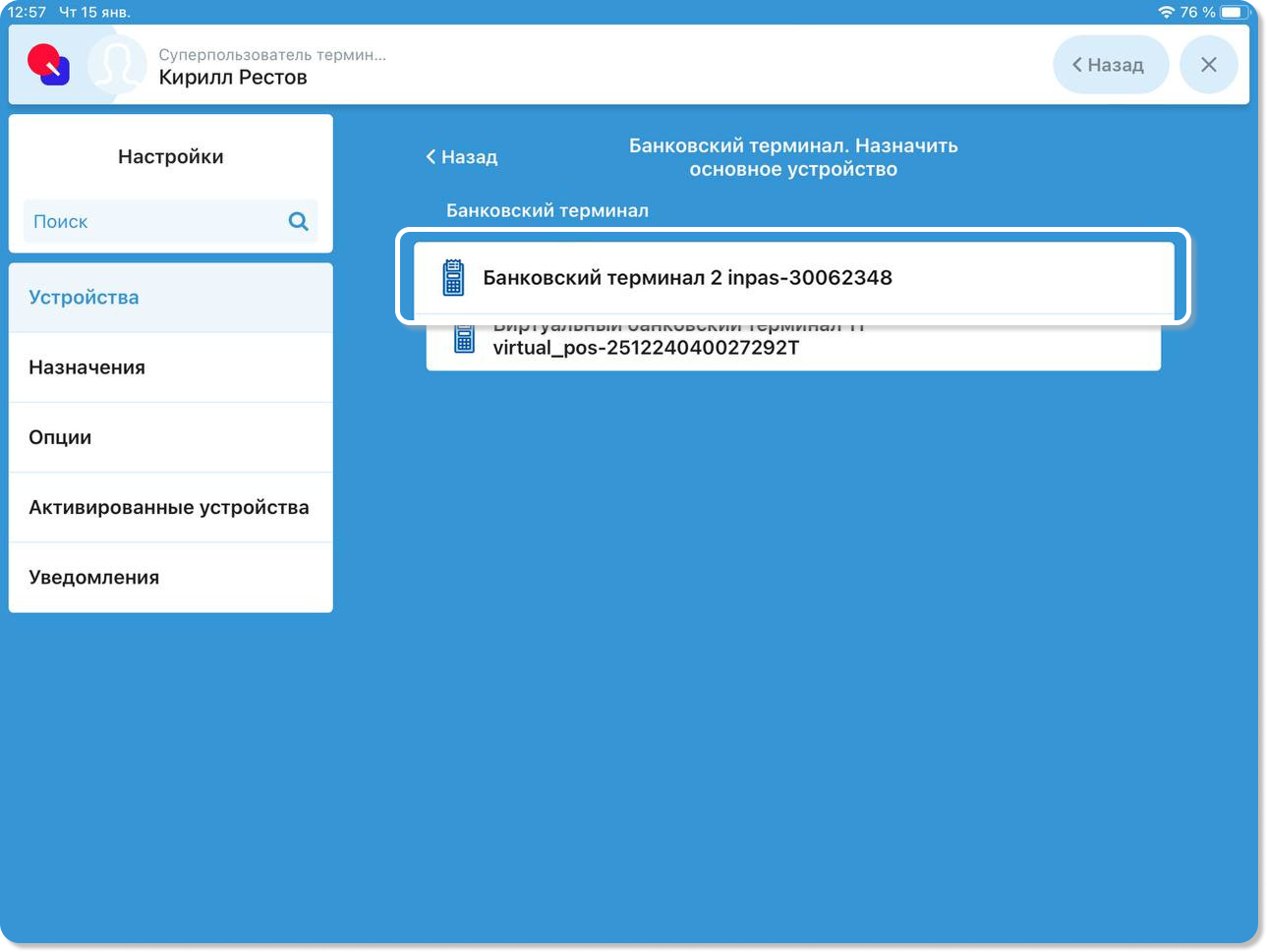Tap the user avatar icon
This screenshot has height=952, width=1267.
(x=115, y=66)
